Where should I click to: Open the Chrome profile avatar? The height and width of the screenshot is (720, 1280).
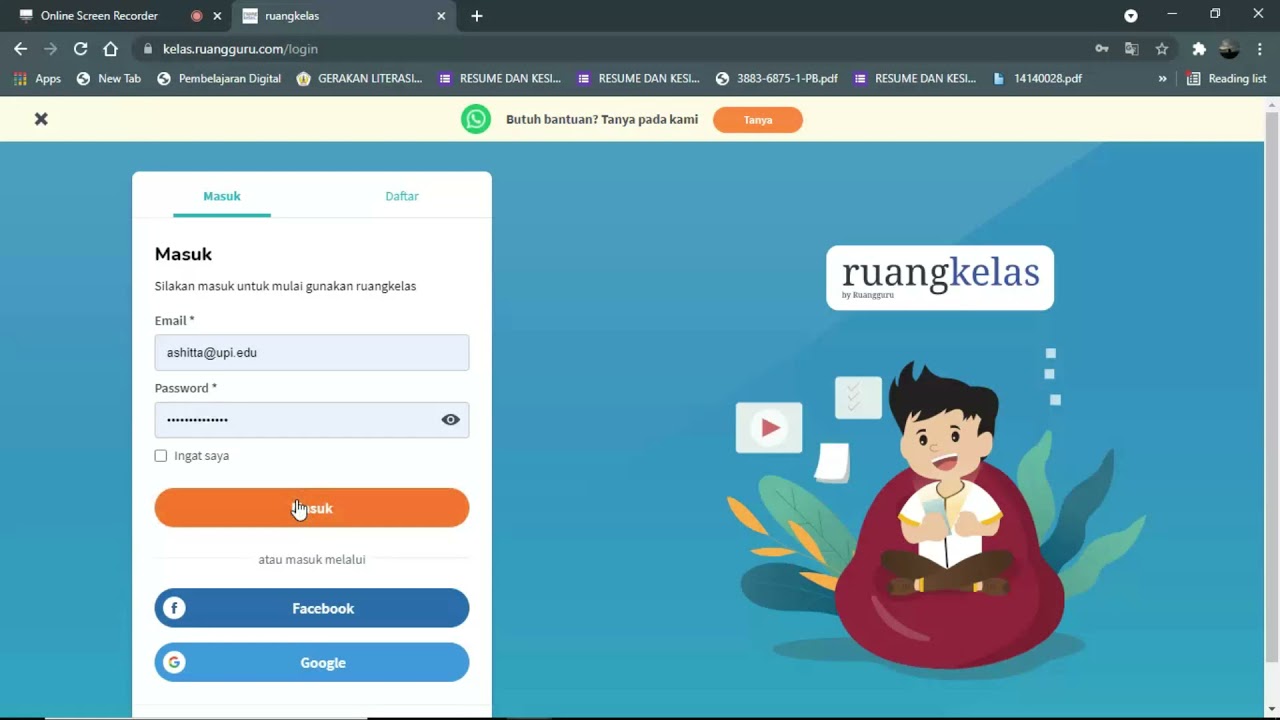coord(1230,49)
